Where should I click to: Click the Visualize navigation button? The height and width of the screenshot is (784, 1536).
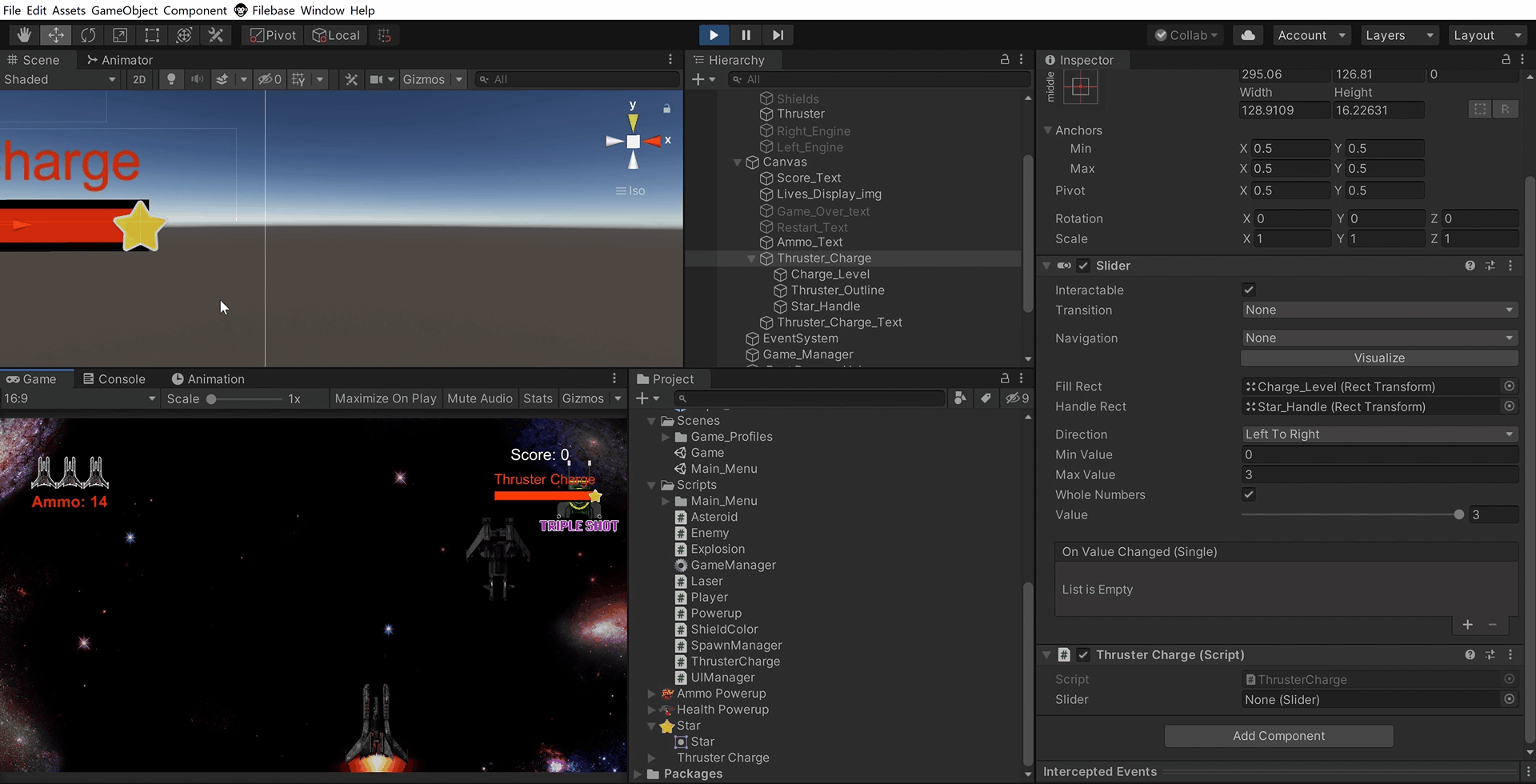pyautogui.click(x=1379, y=358)
